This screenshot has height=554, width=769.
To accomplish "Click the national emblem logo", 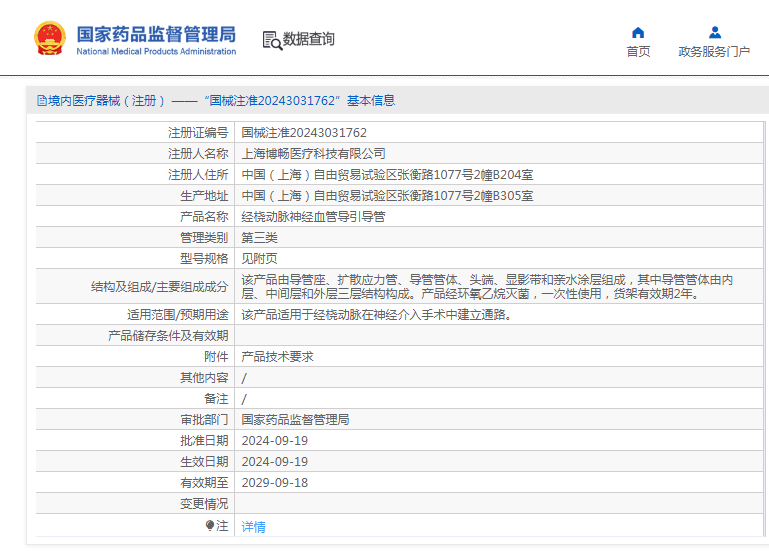I will click(x=50, y=38).
